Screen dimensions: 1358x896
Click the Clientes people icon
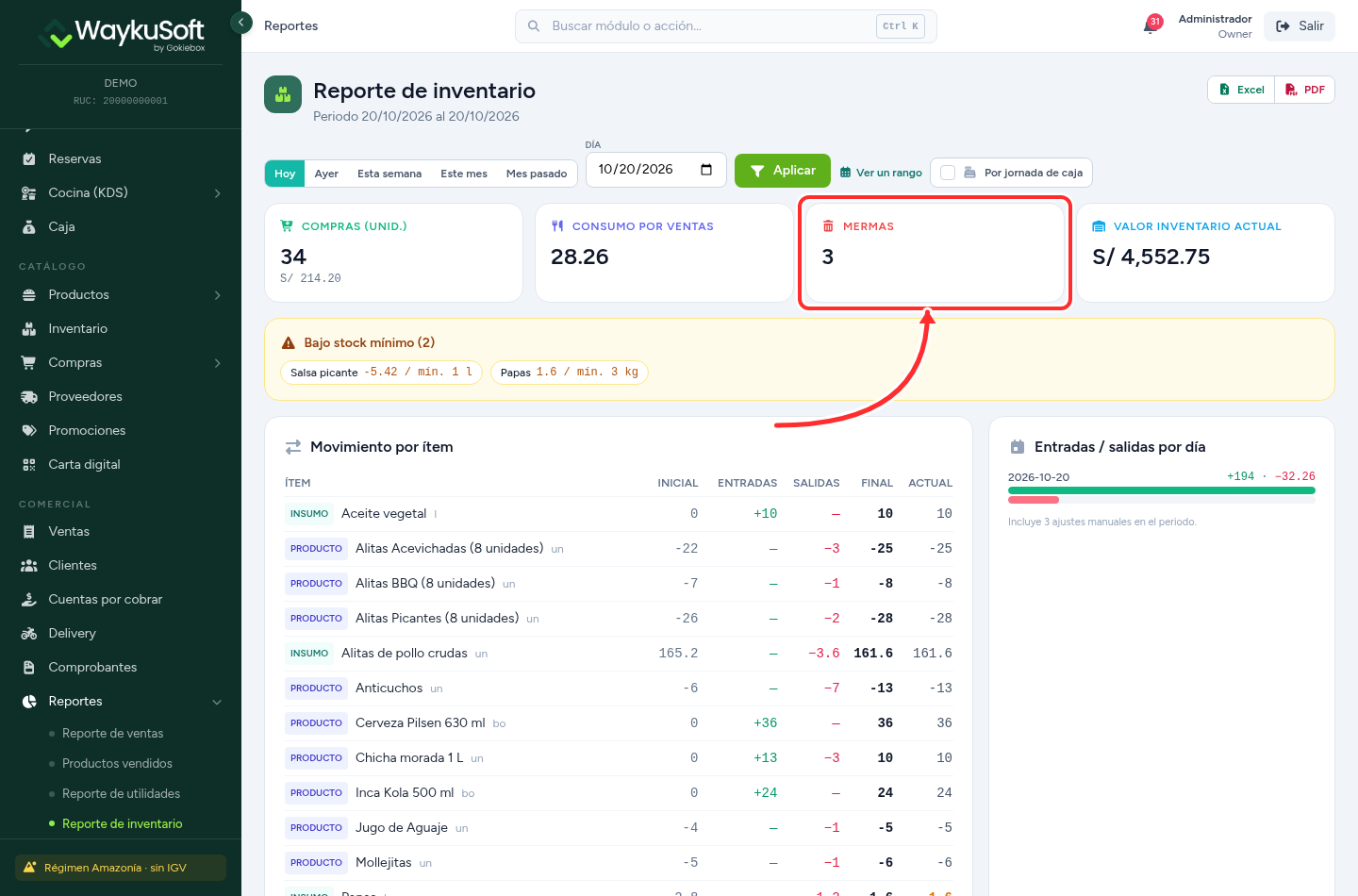click(x=29, y=565)
